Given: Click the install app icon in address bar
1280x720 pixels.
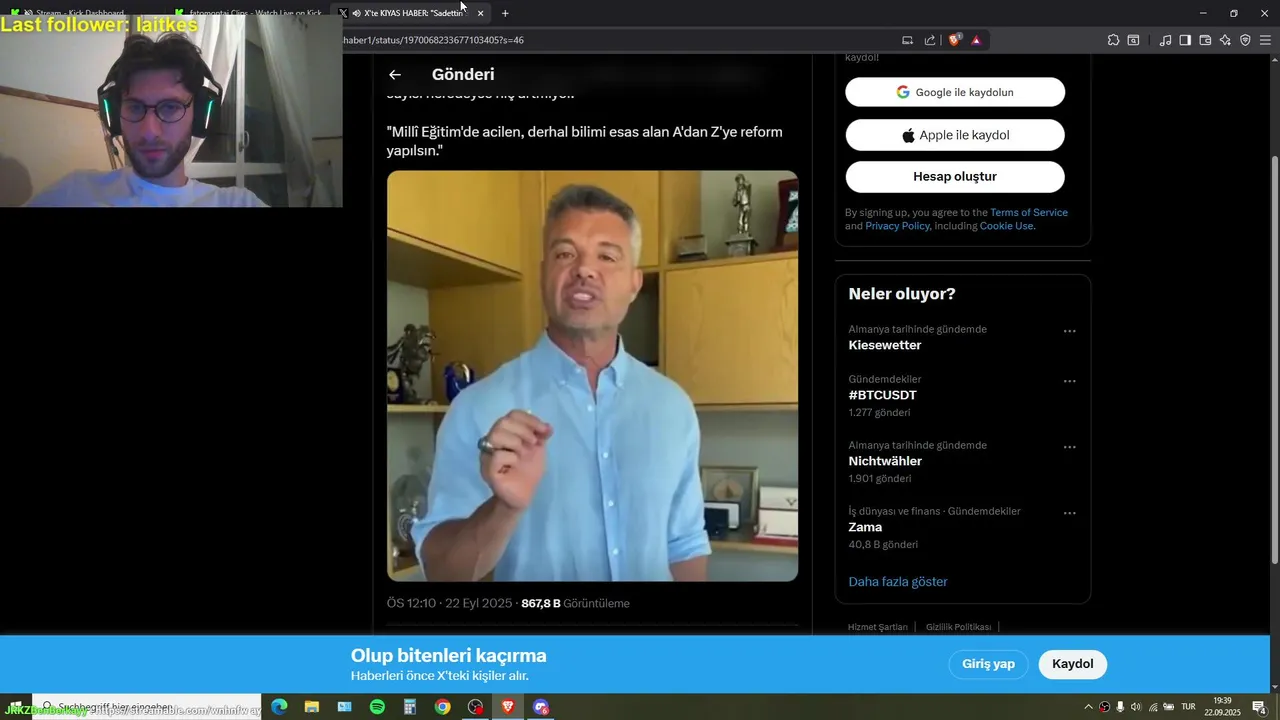Looking at the screenshot, I should 908,40.
